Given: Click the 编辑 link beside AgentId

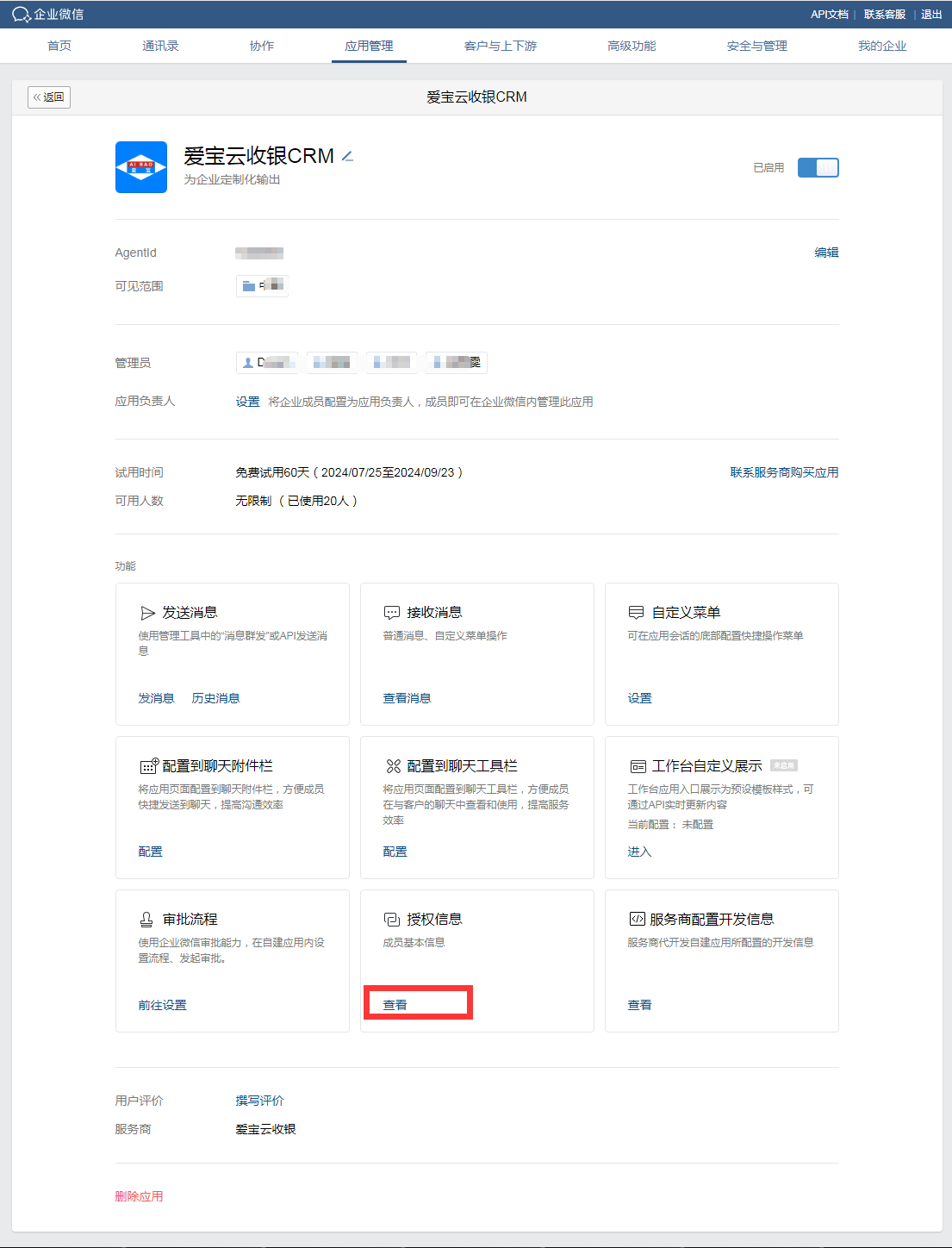Looking at the screenshot, I should (x=827, y=253).
